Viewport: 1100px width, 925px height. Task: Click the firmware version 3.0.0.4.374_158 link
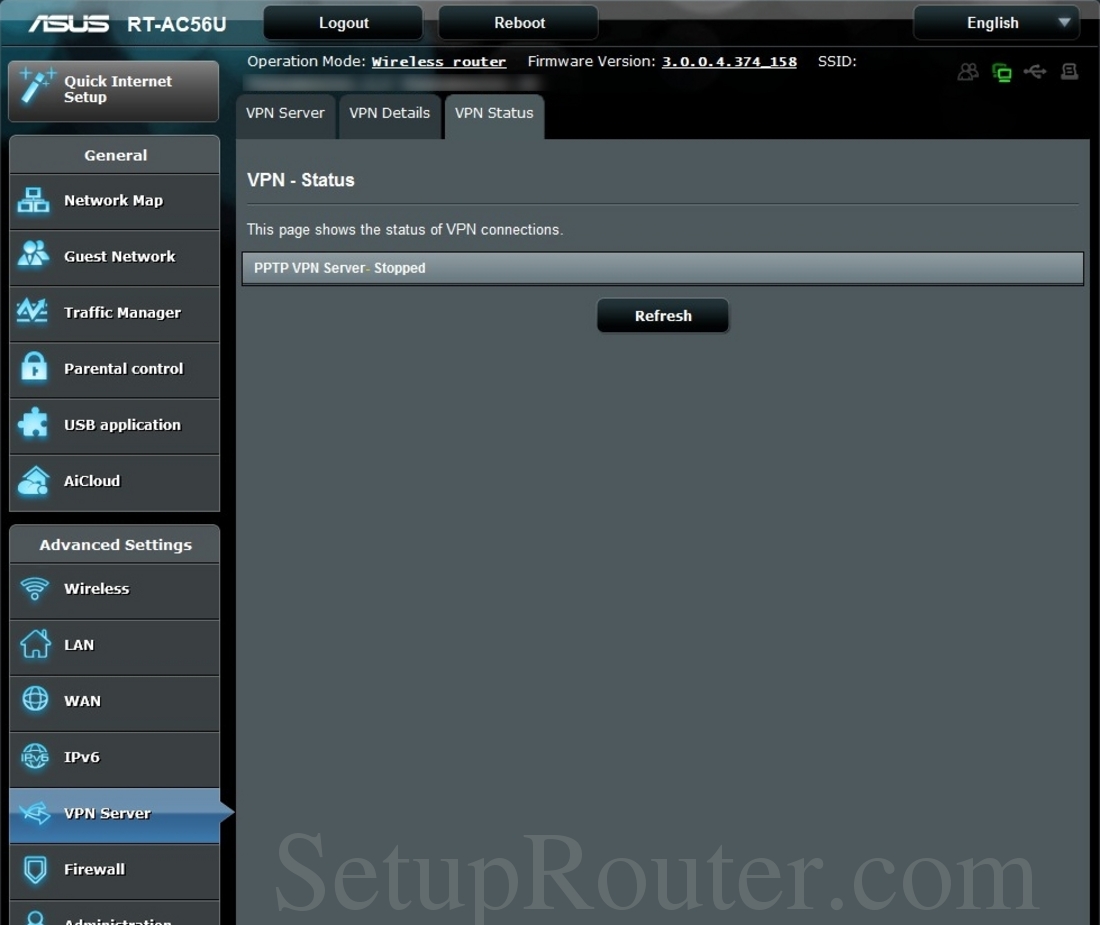tap(729, 62)
